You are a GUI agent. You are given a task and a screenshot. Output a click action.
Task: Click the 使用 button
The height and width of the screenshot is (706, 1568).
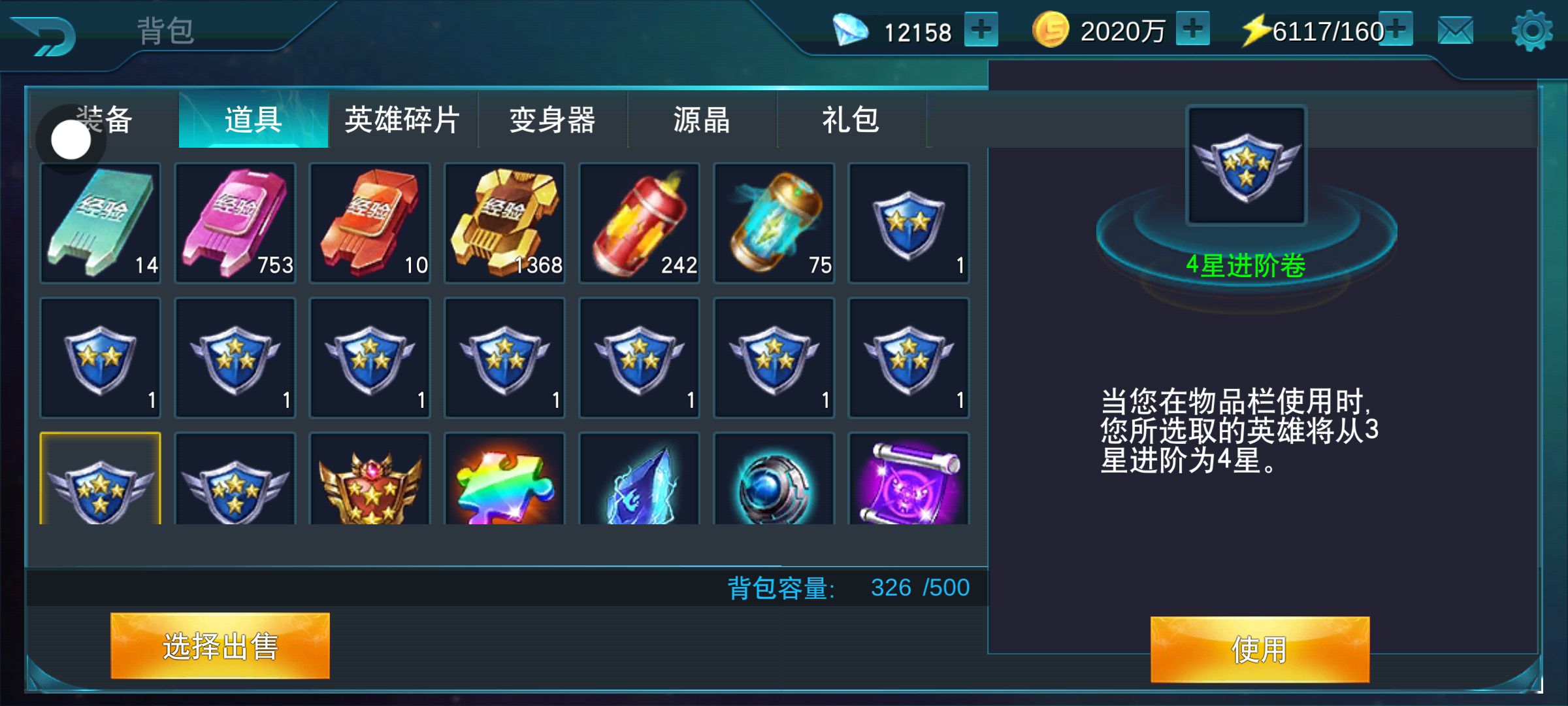click(1260, 650)
